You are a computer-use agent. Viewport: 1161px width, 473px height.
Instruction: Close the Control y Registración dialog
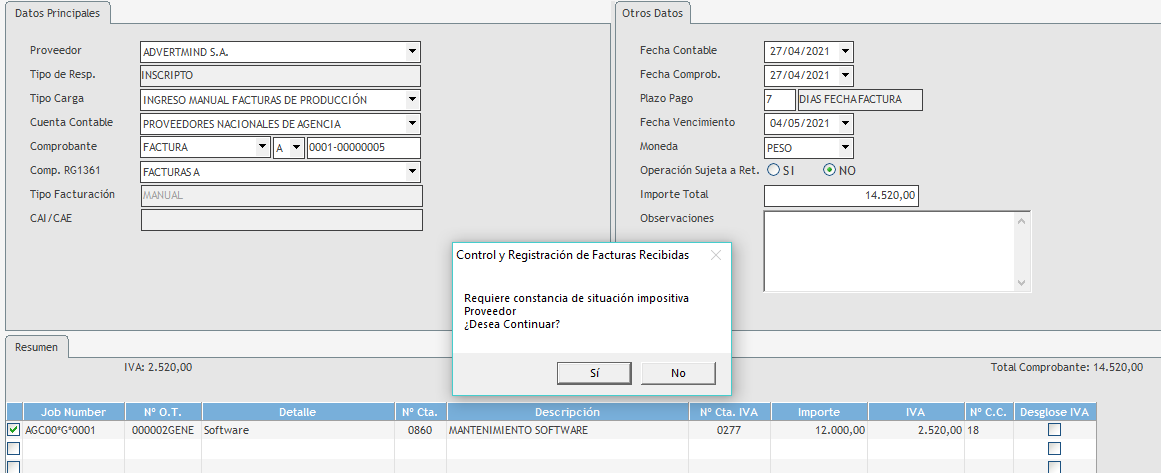(x=715, y=255)
